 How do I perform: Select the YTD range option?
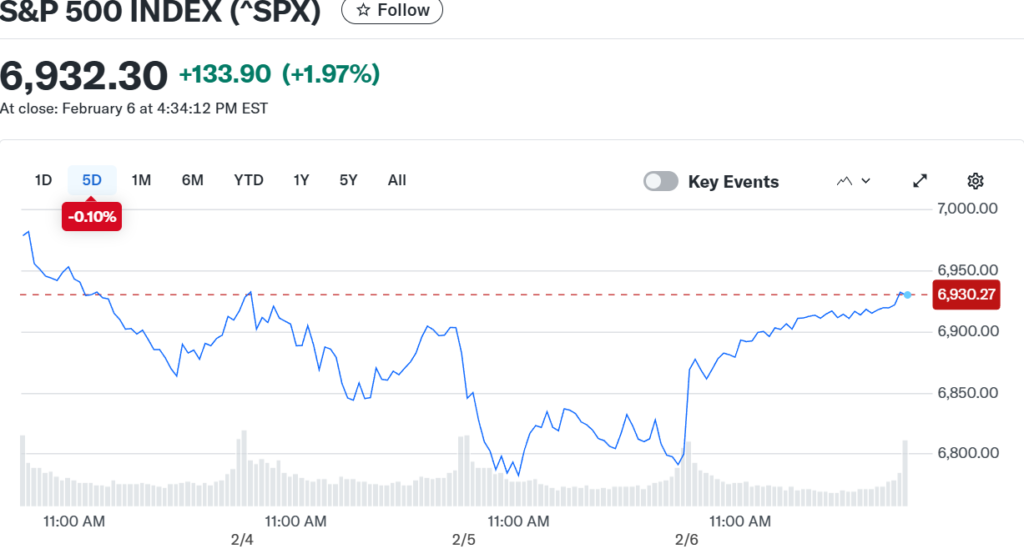[x=248, y=180]
